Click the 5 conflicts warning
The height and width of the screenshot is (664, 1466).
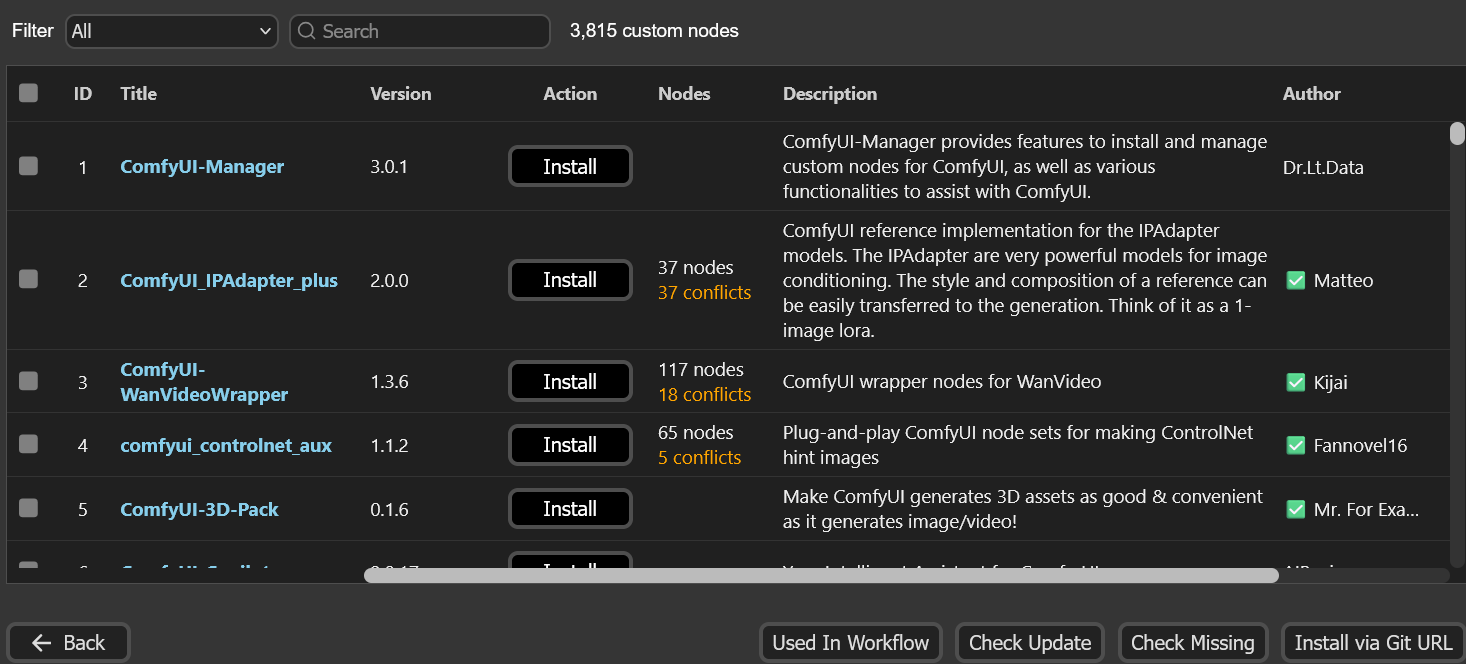[x=699, y=458]
